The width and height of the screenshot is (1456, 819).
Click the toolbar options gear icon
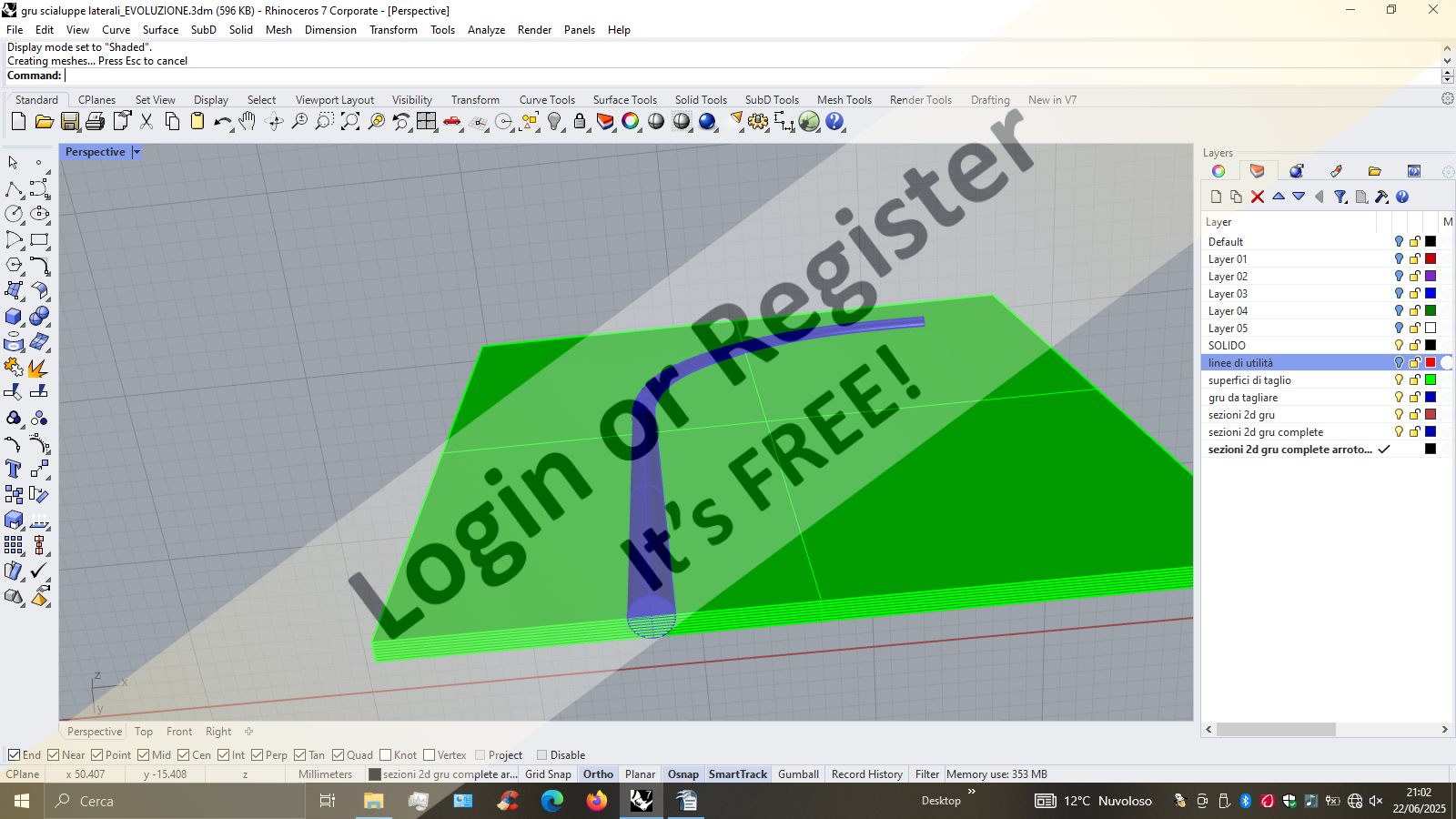(x=1447, y=98)
